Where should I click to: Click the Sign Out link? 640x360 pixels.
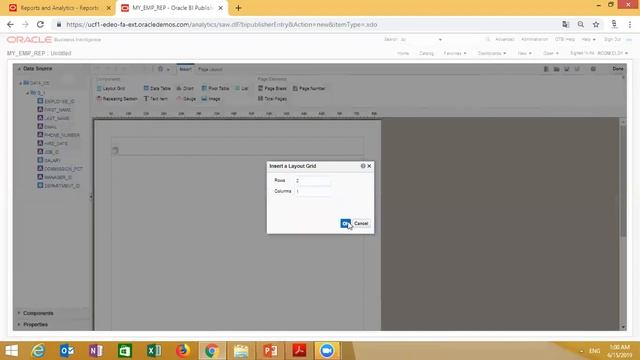pos(612,40)
